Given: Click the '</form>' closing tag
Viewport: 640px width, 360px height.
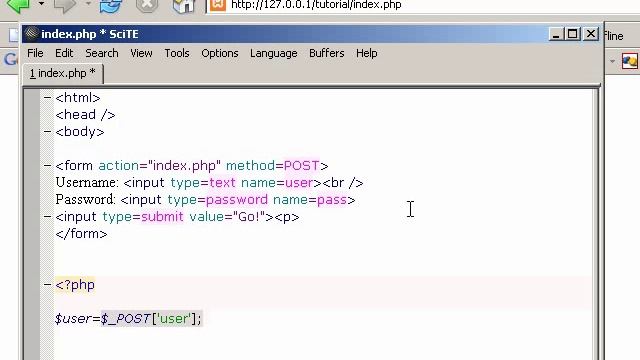Looking at the screenshot, I should (x=81, y=234).
